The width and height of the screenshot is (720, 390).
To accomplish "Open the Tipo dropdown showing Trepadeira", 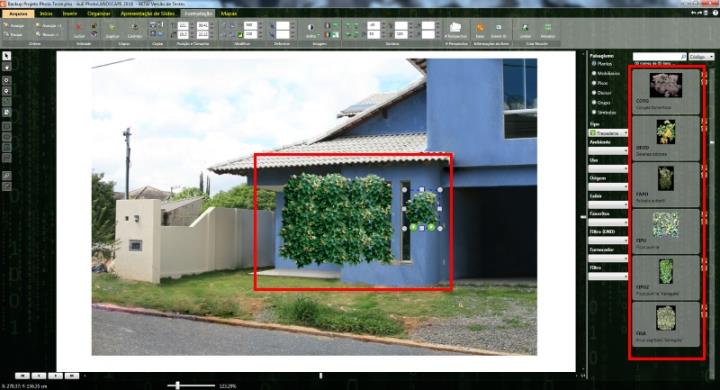I will pyautogui.click(x=608, y=133).
